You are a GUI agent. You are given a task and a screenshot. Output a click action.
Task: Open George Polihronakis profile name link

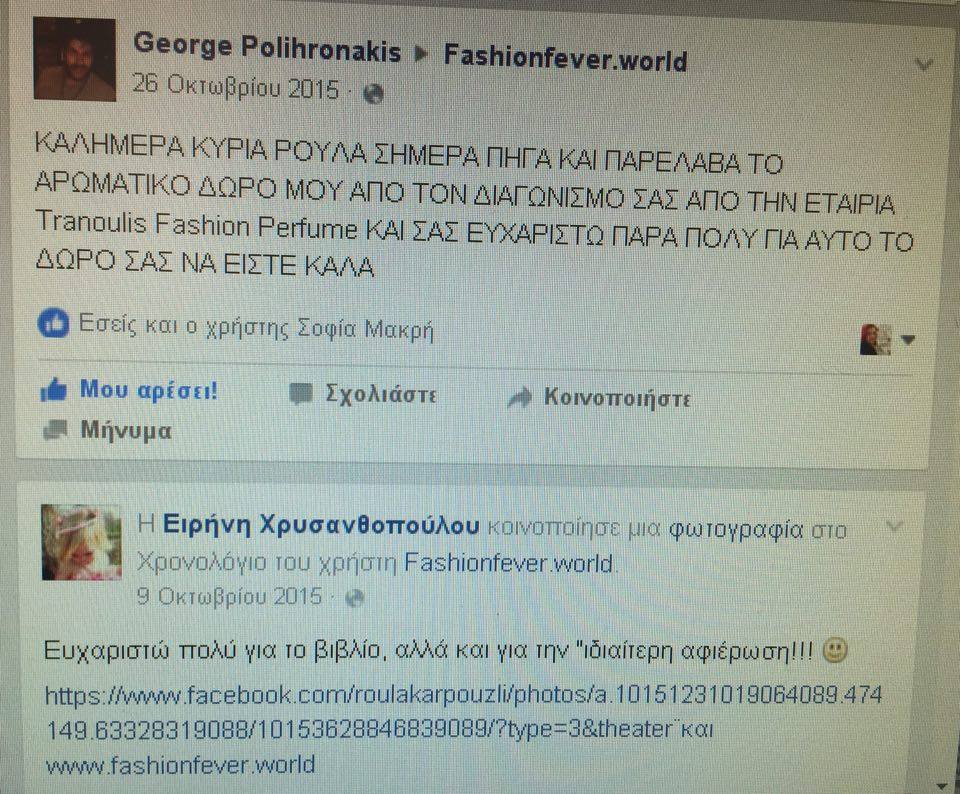267,48
